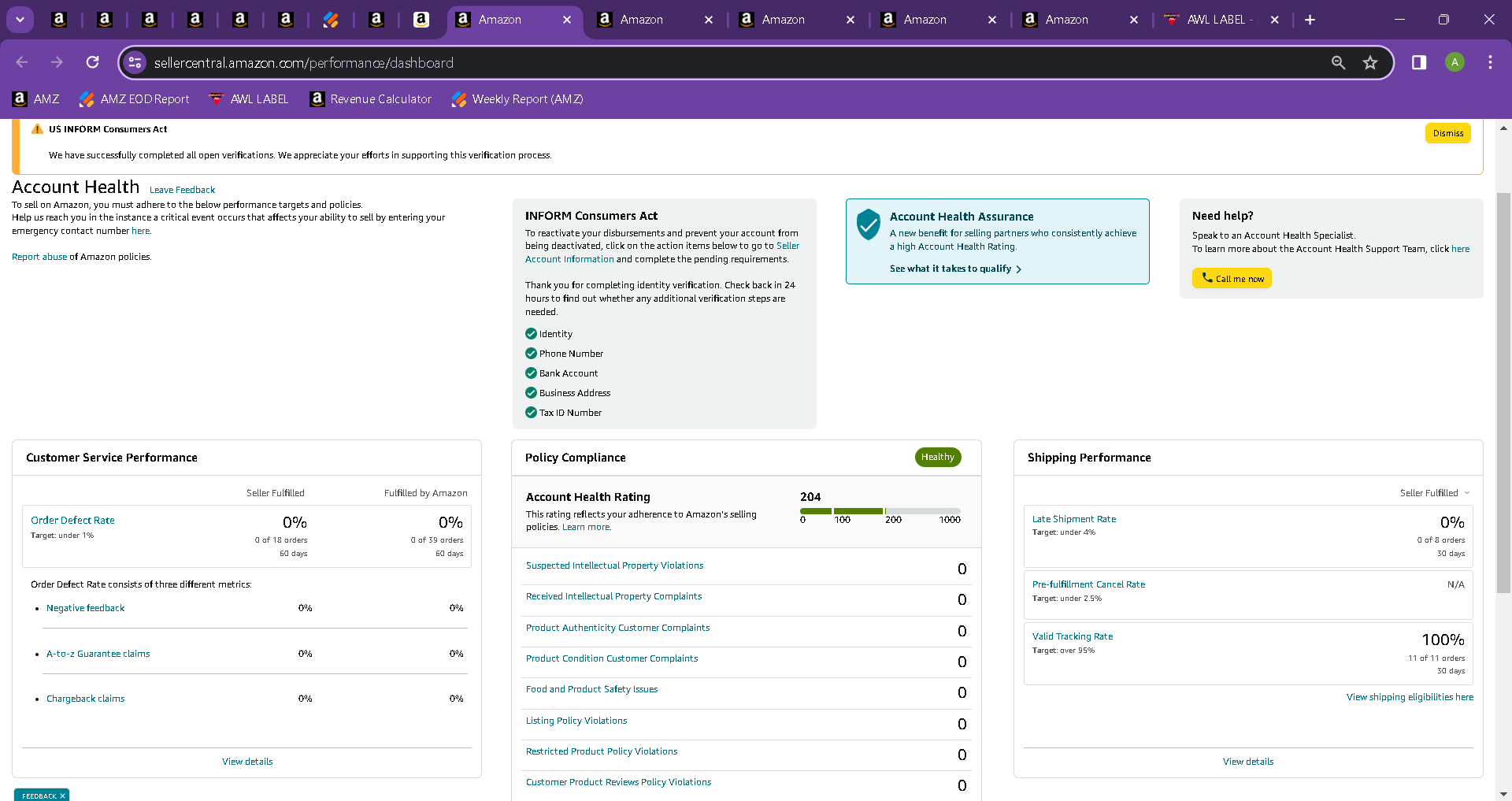Click the scrollbar down arrow
1512x801 pixels.
[x=1503, y=794]
